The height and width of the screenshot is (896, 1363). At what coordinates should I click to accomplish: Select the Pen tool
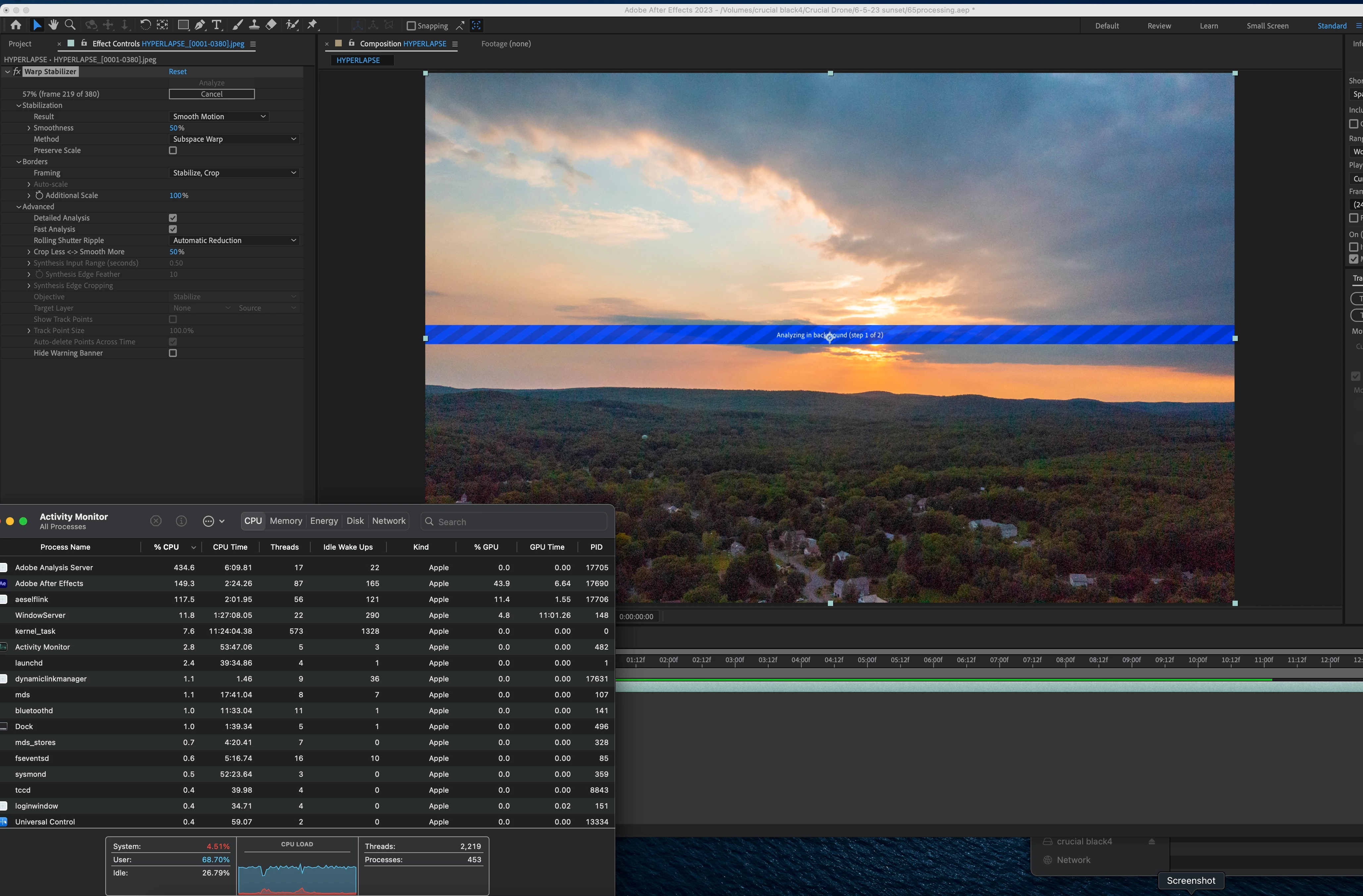click(200, 25)
